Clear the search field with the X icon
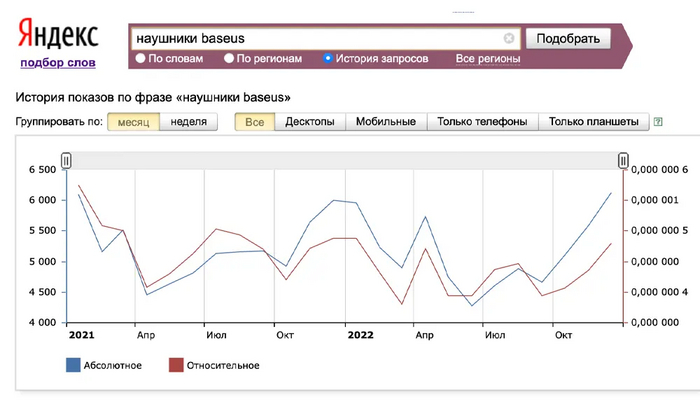Image resolution: width=700 pixels, height=420 pixels. pyautogui.click(x=509, y=39)
